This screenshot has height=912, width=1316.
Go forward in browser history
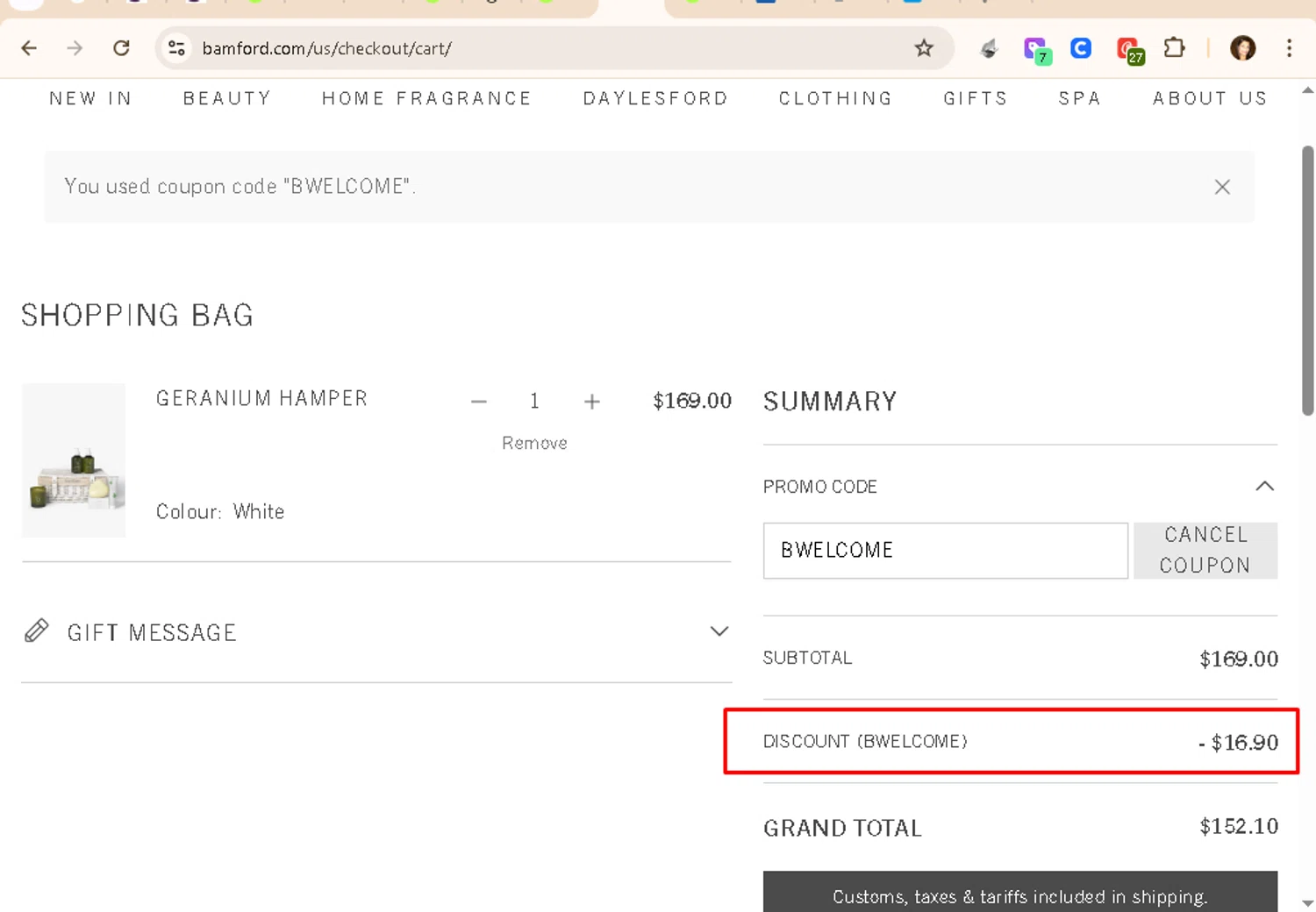point(75,48)
